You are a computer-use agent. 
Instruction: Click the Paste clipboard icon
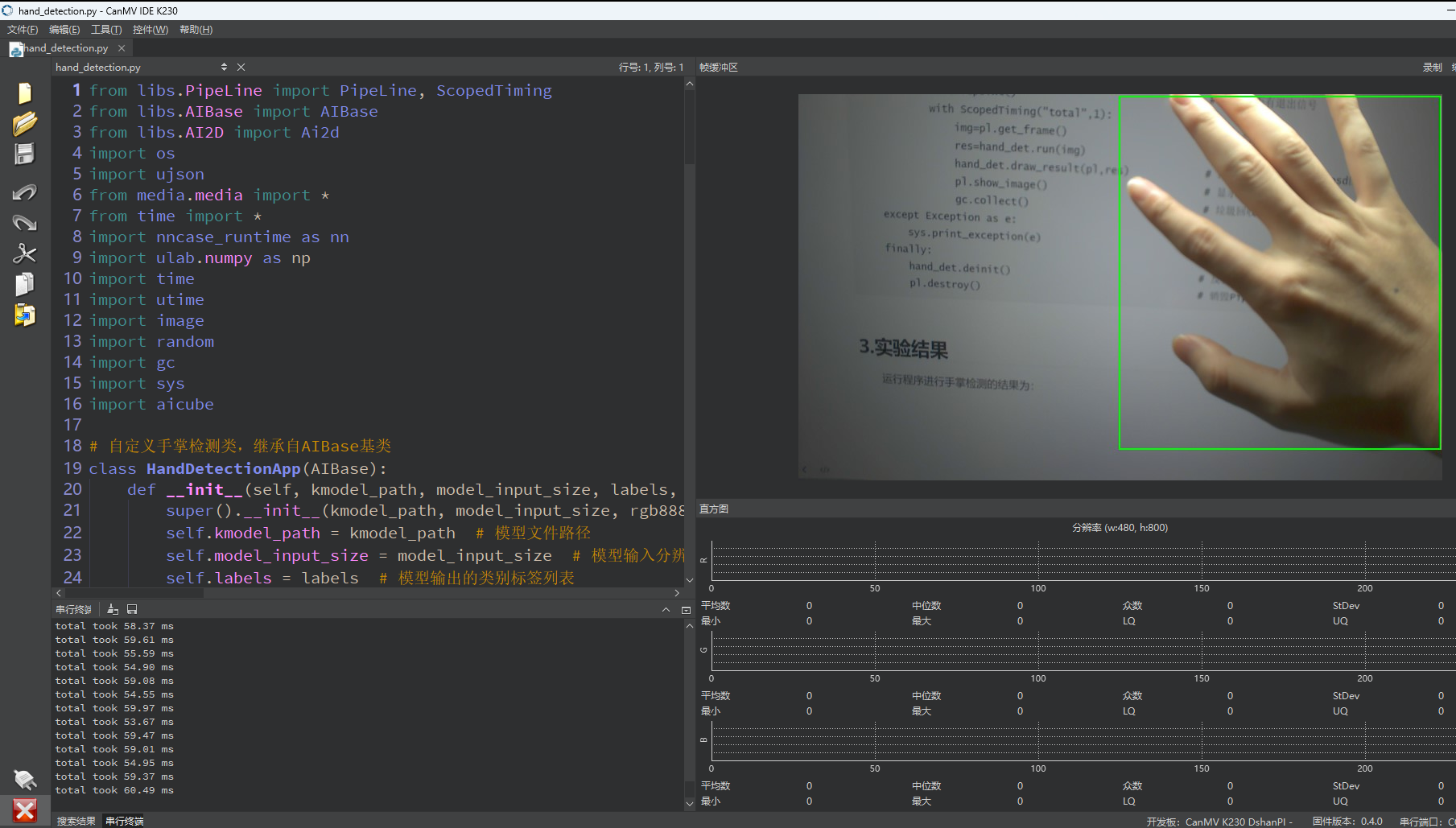[x=25, y=315]
